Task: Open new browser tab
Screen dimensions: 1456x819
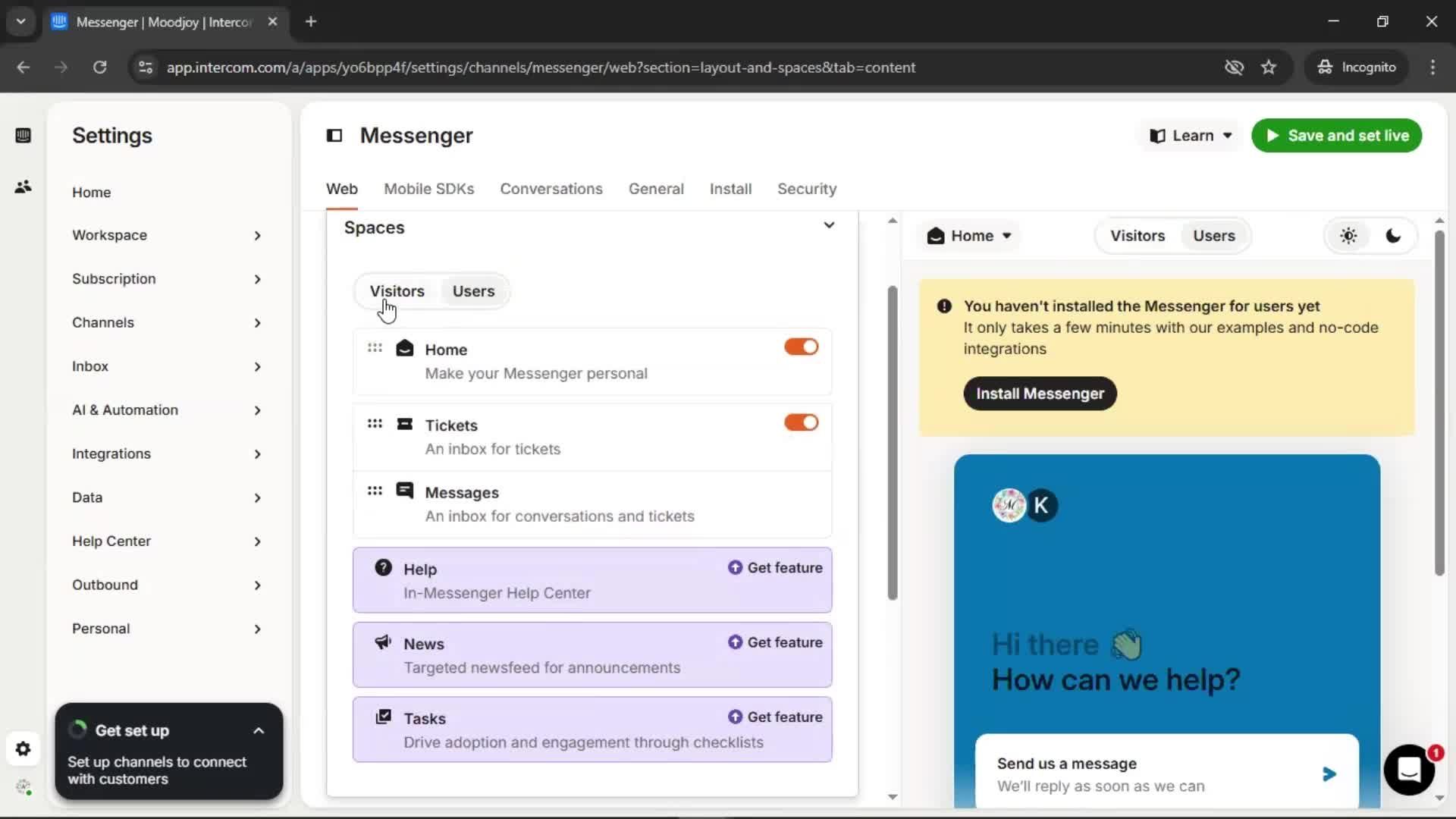Action: click(x=311, y=22)
